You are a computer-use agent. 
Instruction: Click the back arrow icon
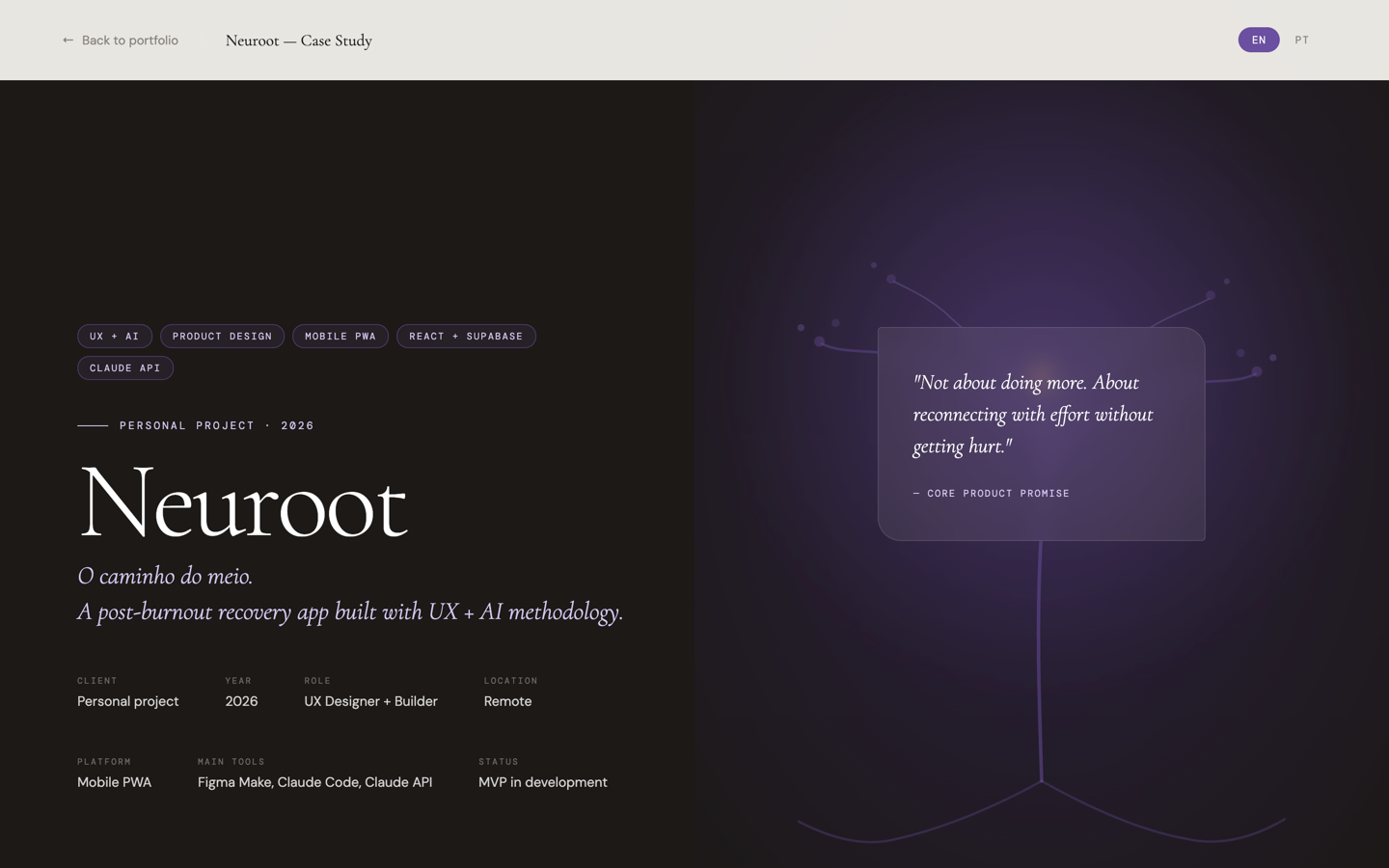pyautogui.click(x=67, y=40)
